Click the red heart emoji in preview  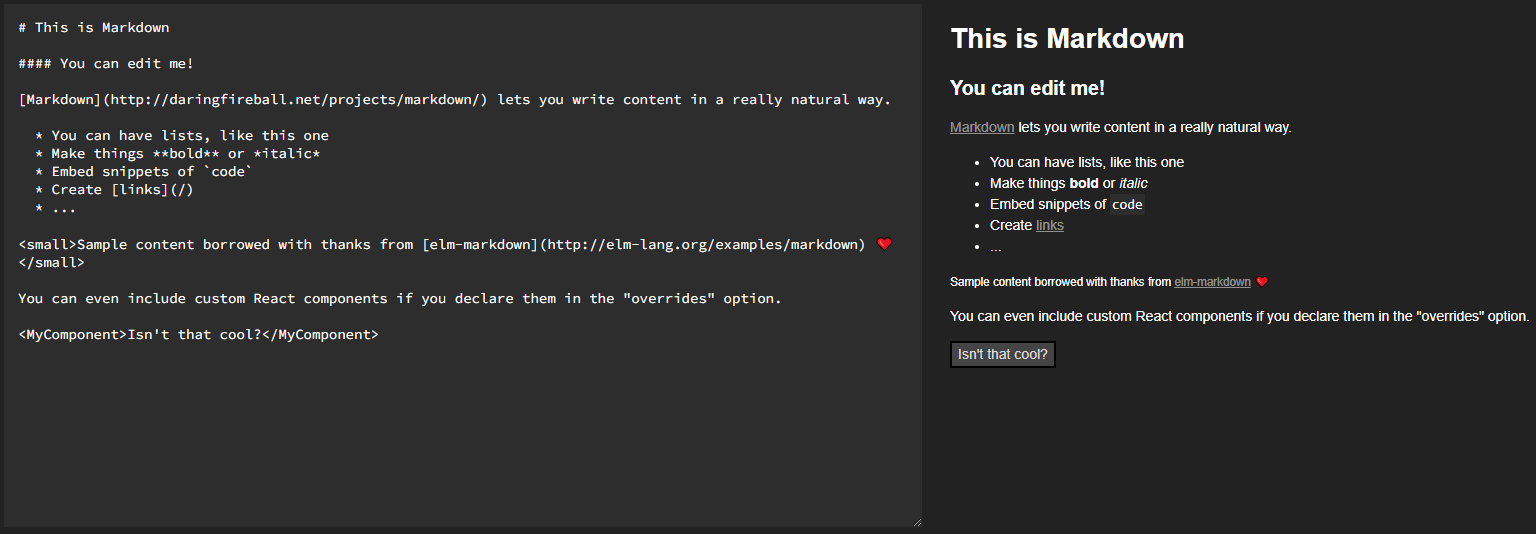pos(1262,282)
